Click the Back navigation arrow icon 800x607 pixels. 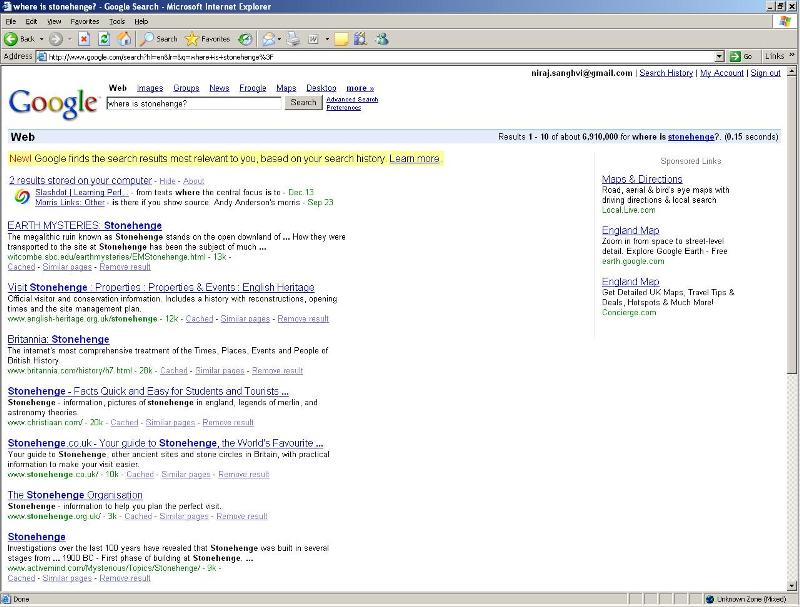click(x=11, y=39)
